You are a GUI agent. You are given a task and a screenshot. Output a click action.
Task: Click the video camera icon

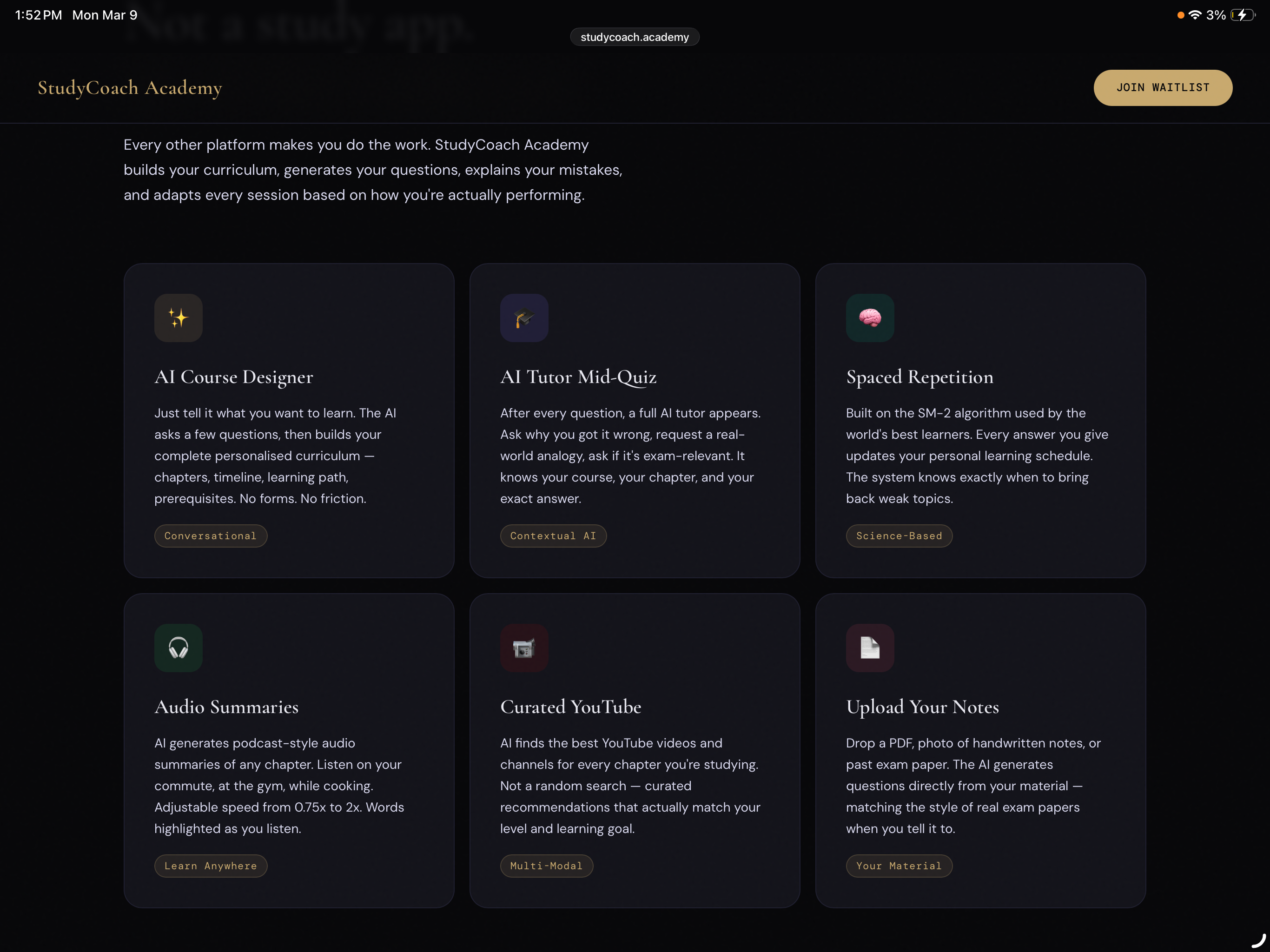pos(523,648)
